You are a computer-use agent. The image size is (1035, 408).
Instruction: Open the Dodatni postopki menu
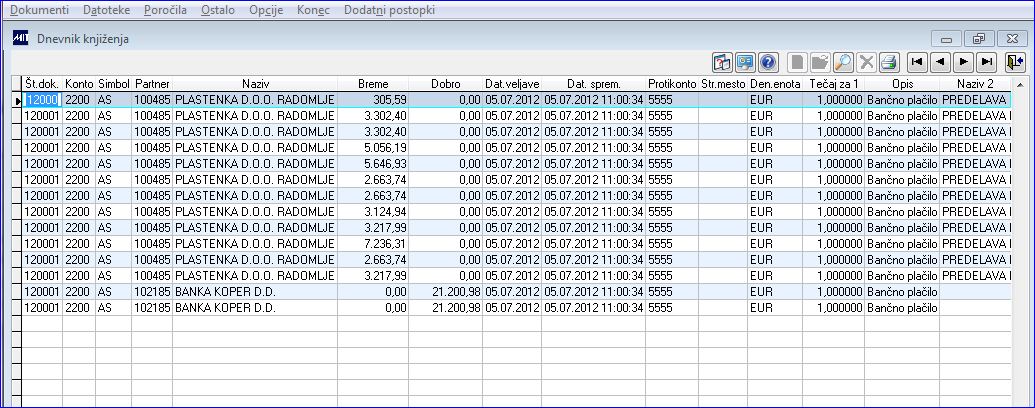pos(389,10)
